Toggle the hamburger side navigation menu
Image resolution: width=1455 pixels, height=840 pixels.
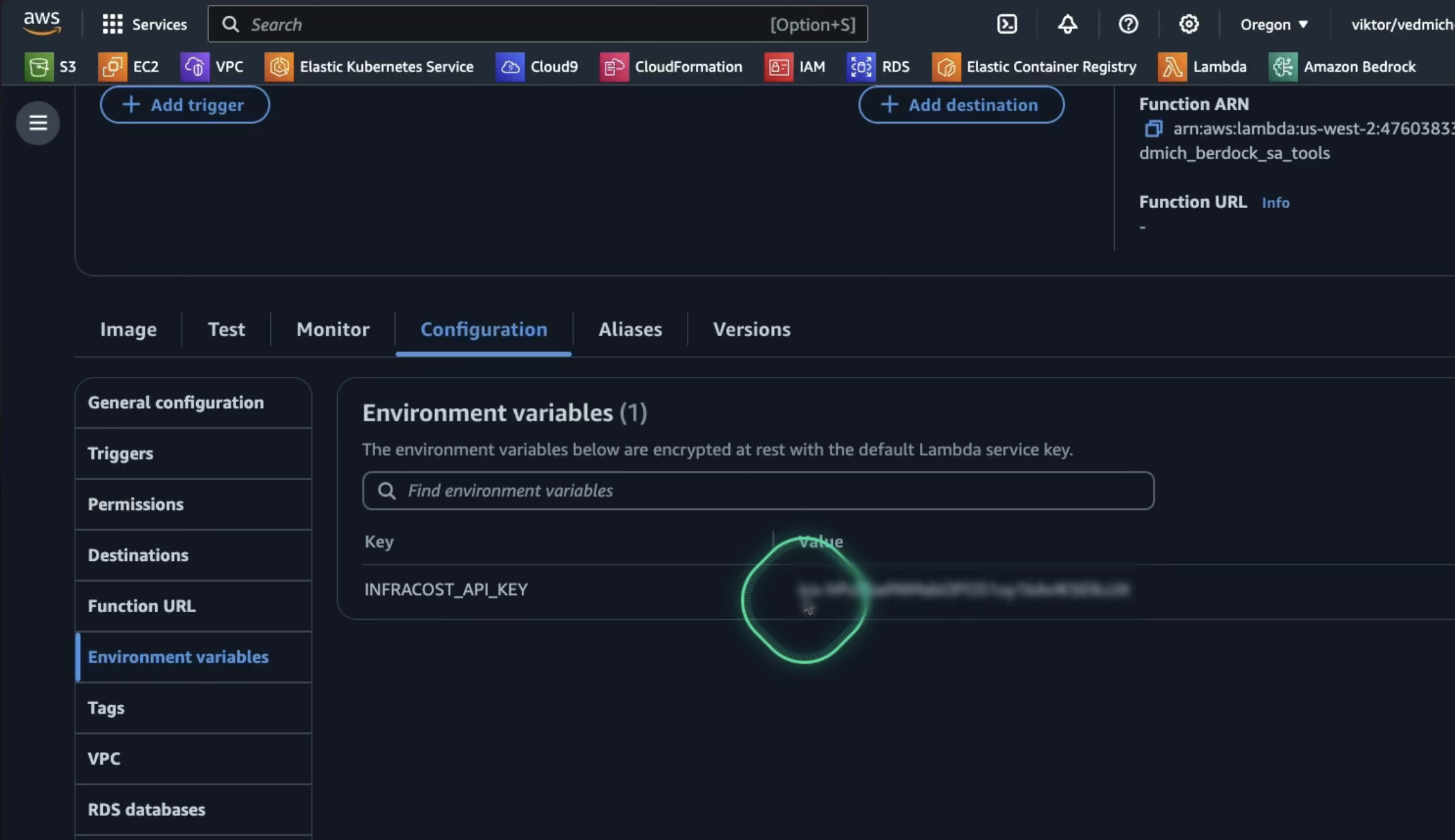coord(38,122)
